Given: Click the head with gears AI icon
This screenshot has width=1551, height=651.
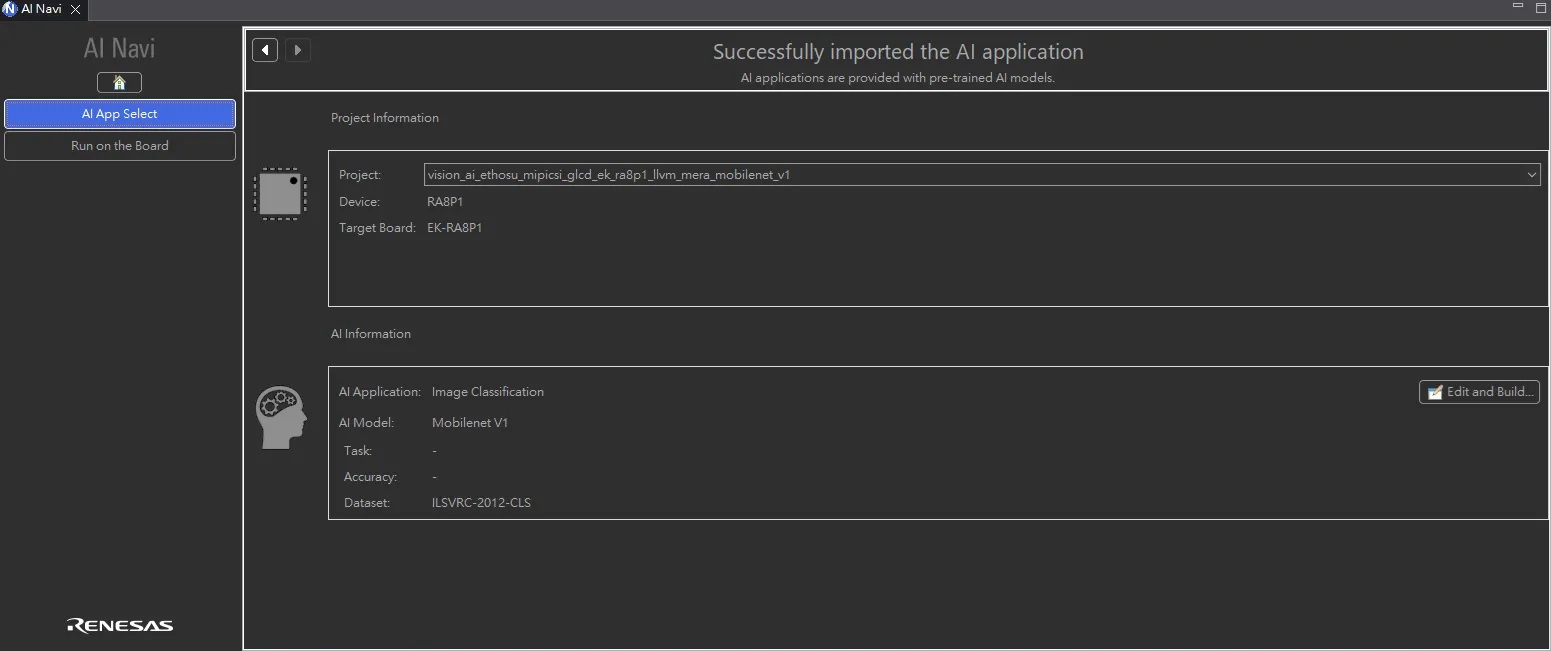Looking at the screenshot, I should click(281, 417).
